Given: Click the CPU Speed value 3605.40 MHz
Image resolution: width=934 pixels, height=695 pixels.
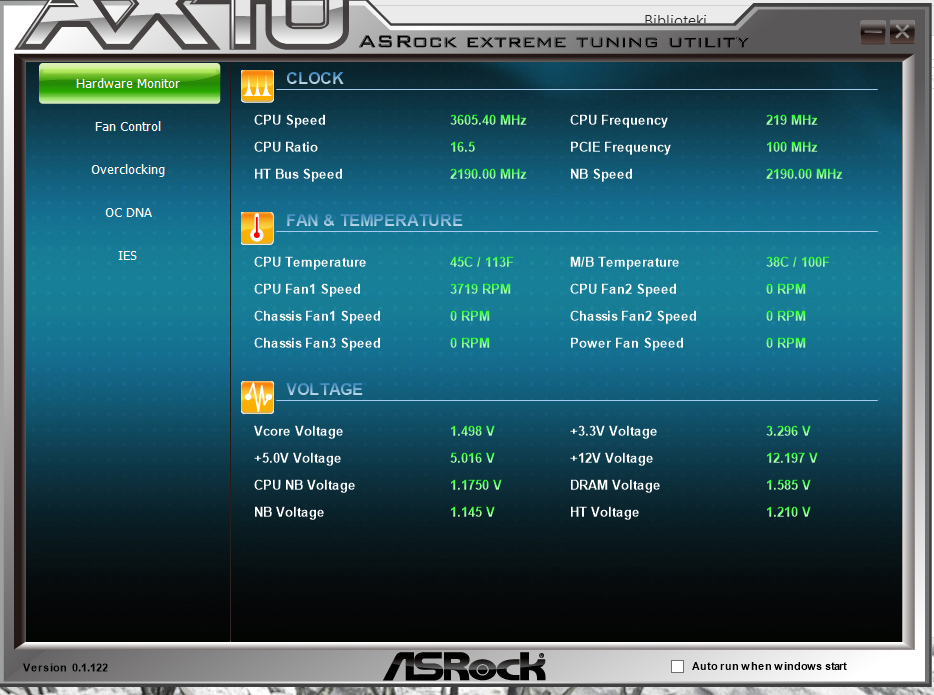Looking at the screenshot, I should click(x=488, y=120).
